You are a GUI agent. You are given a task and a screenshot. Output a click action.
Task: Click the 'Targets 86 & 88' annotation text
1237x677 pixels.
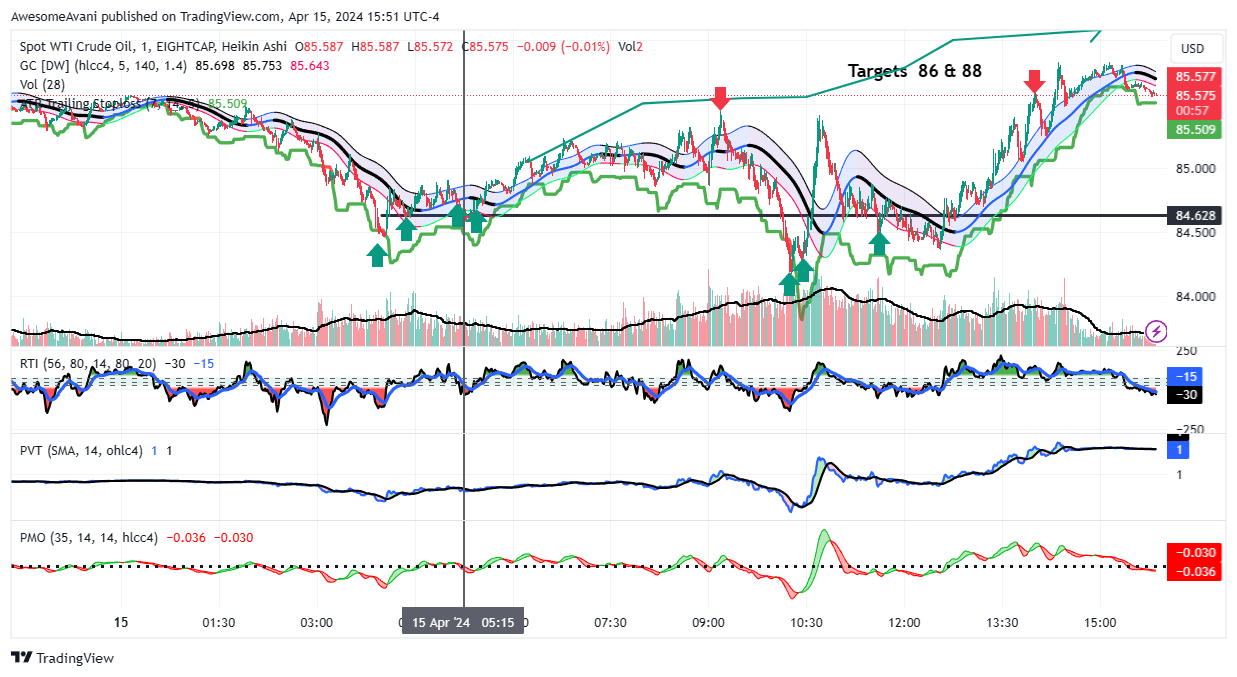click(915, 71)
